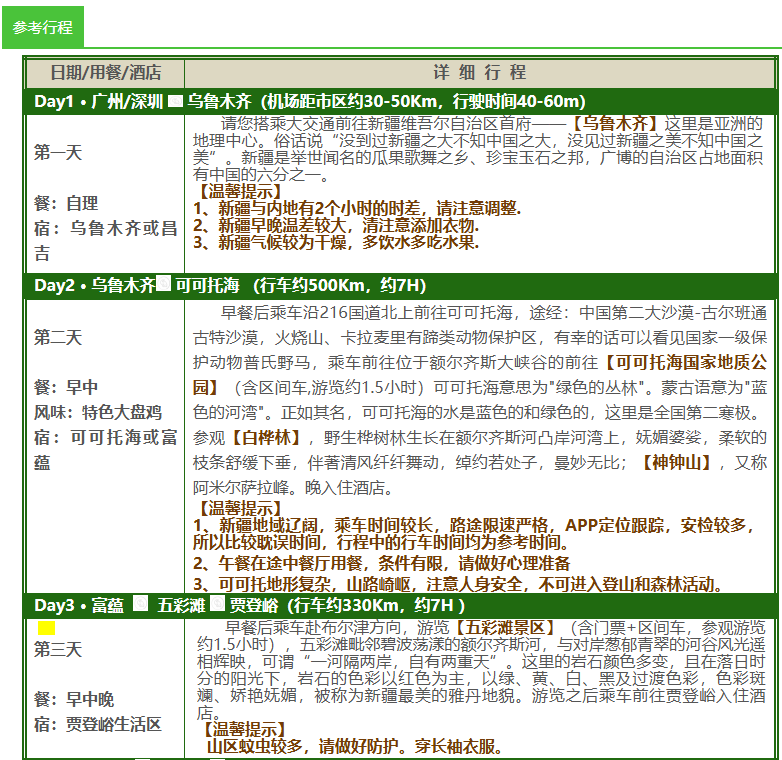Screen dimensions: 782x760
Task: Click 【温馨提示】 heading in Day3
Action: 245,729
